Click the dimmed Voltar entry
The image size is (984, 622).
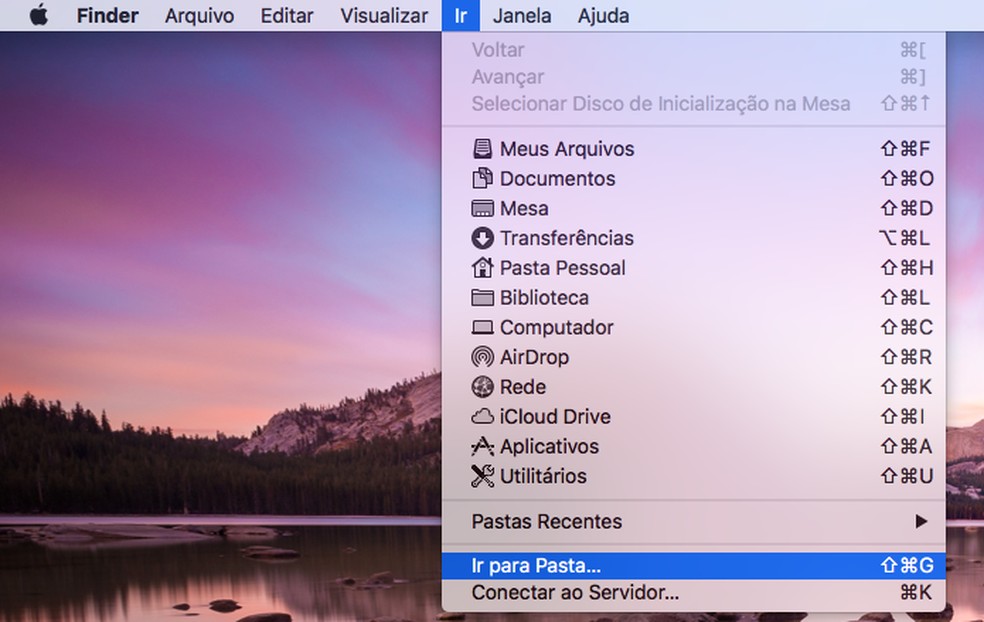pos(498,50)
